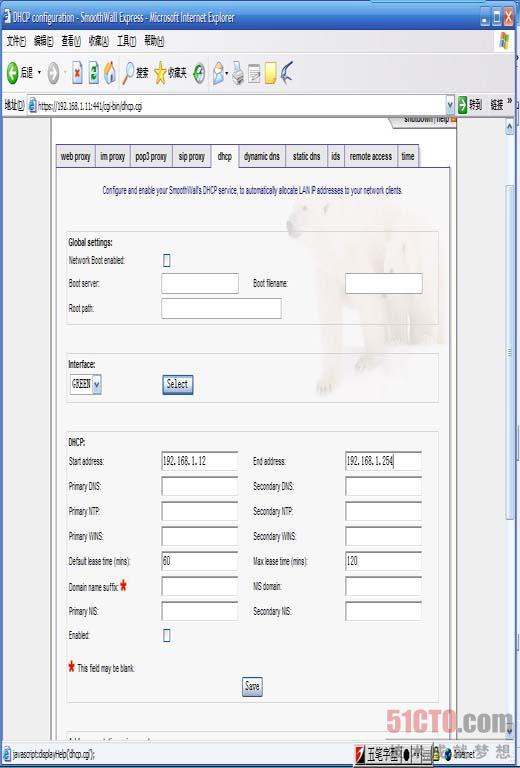Click the Start address field
The height and width of the screenshot is (768, 520).
(x=200, y=461)
